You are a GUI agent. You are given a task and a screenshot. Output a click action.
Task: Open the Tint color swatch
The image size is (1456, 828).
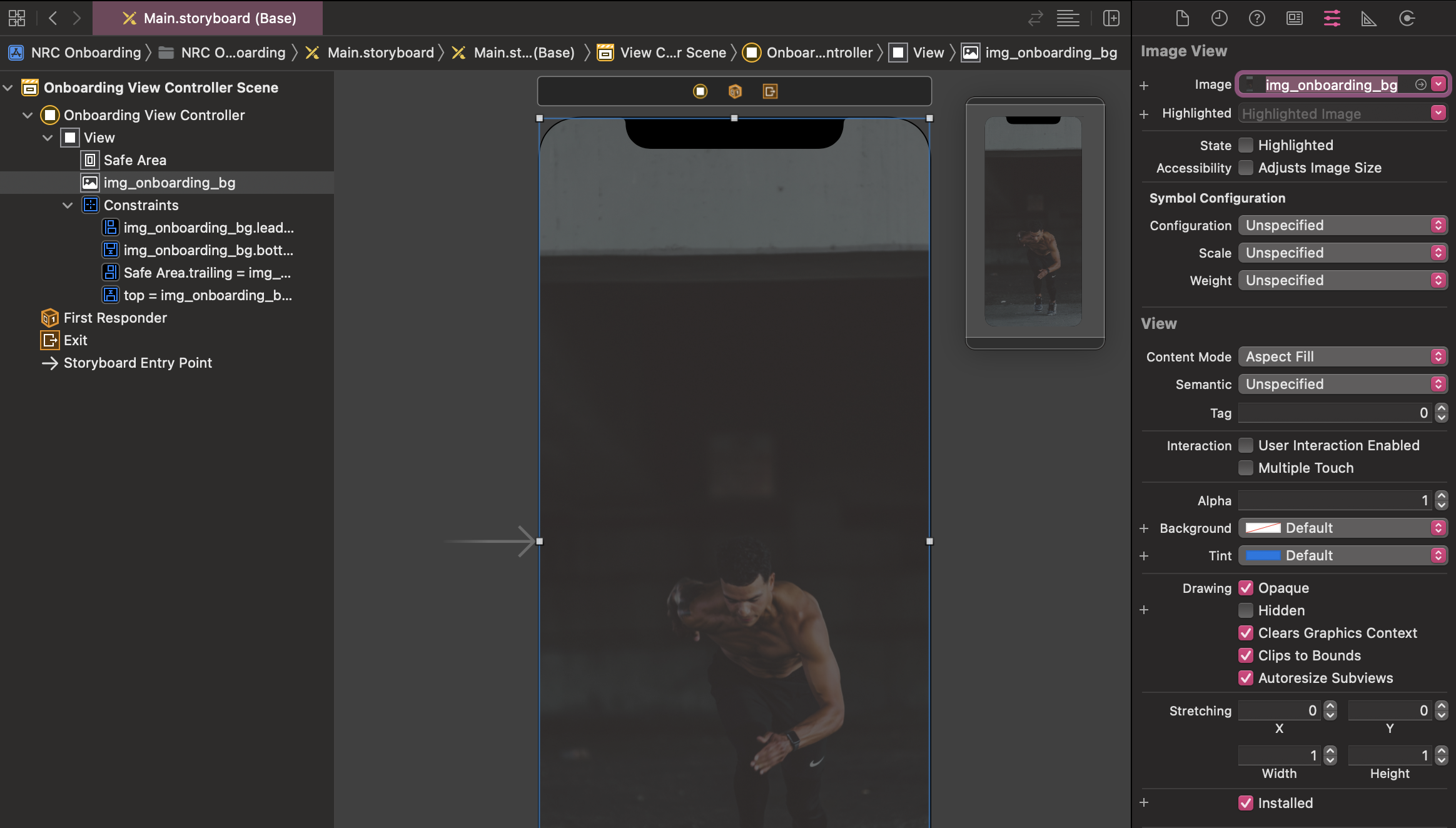tap(1263, 555)
